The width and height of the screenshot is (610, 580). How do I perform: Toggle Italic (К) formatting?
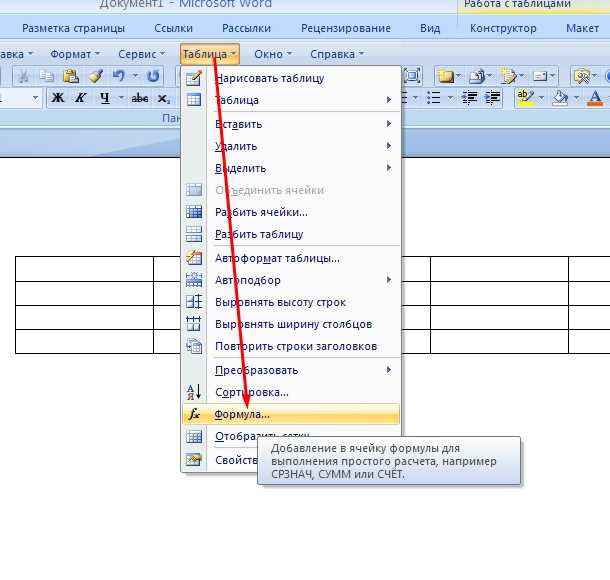pos(81,98)
